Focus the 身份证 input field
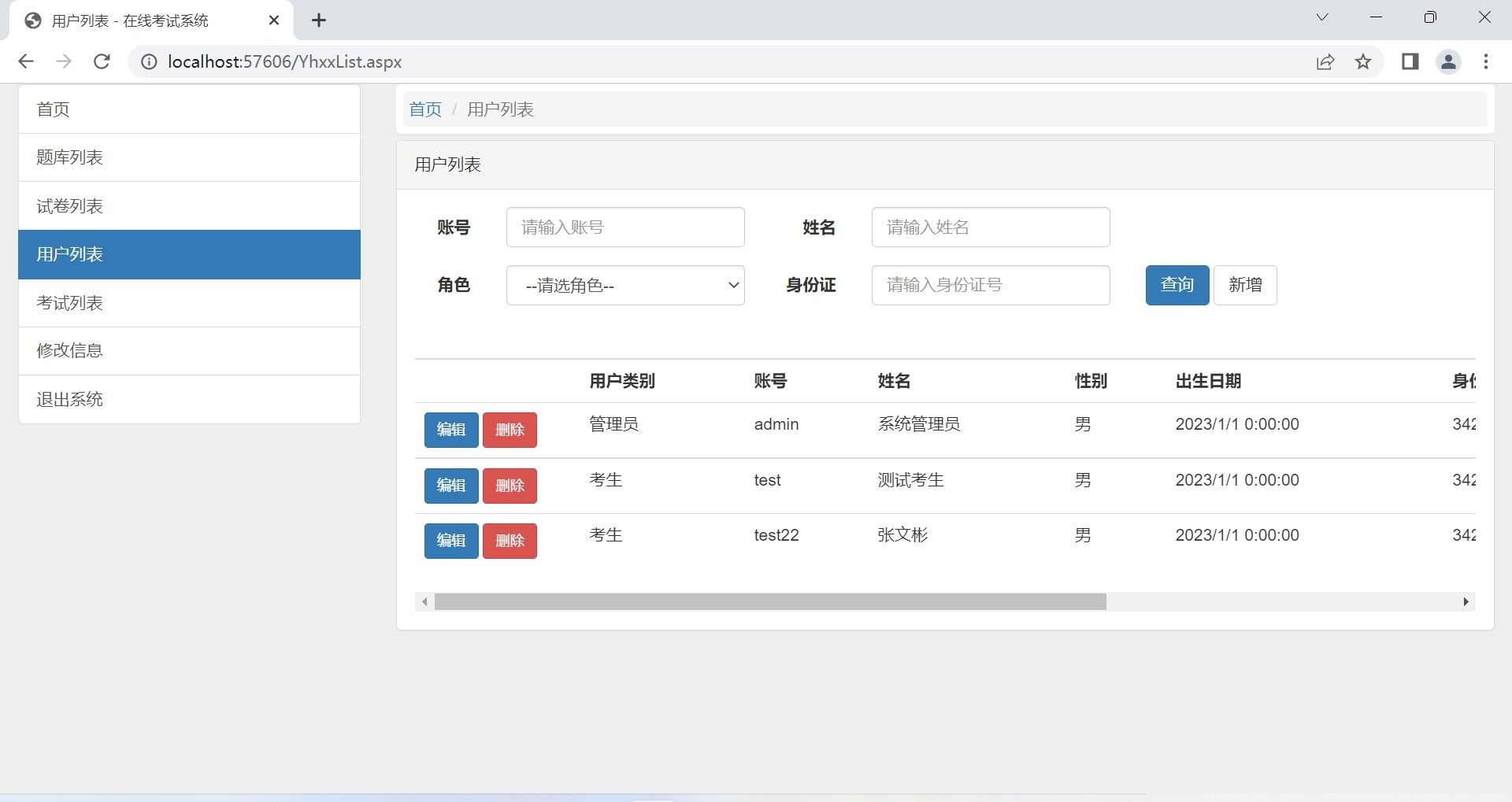The image size is (1512, 802). [990, 285]
